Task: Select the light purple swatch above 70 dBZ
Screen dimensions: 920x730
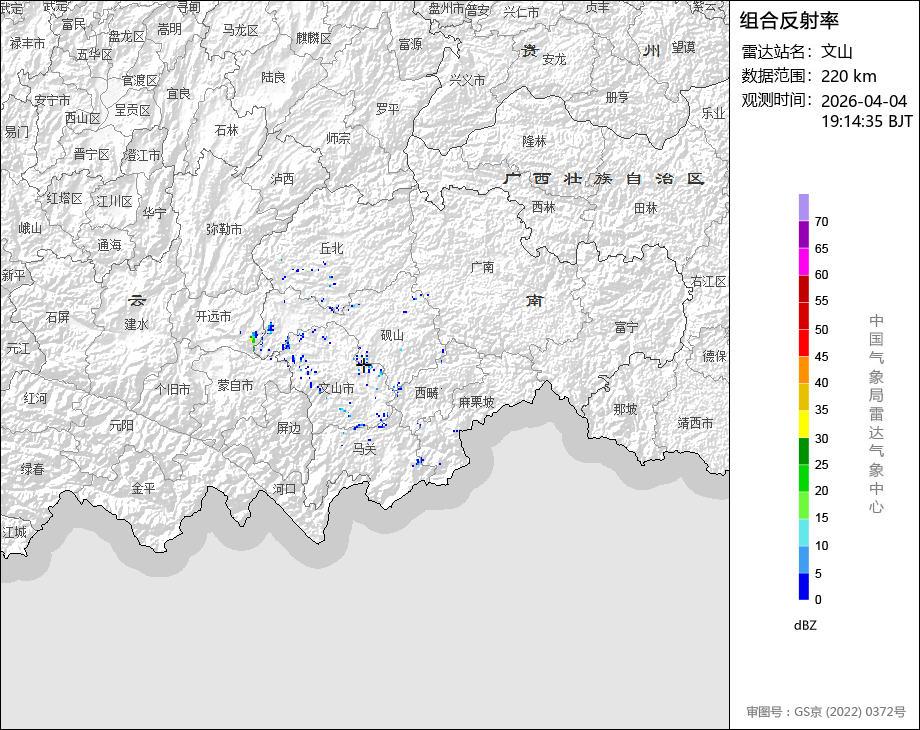Action: (803, 207)
